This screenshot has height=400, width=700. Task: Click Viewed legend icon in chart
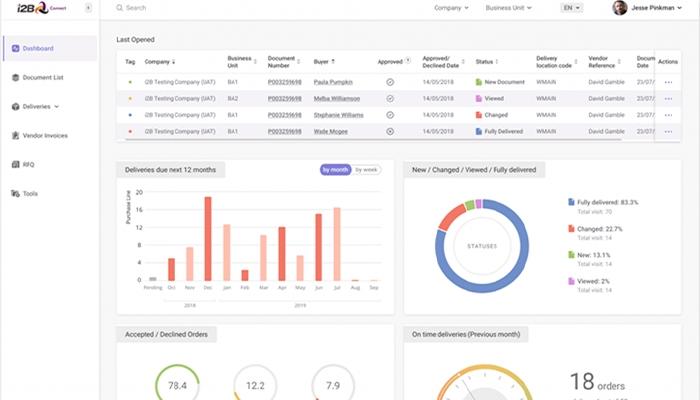point(571,281)
